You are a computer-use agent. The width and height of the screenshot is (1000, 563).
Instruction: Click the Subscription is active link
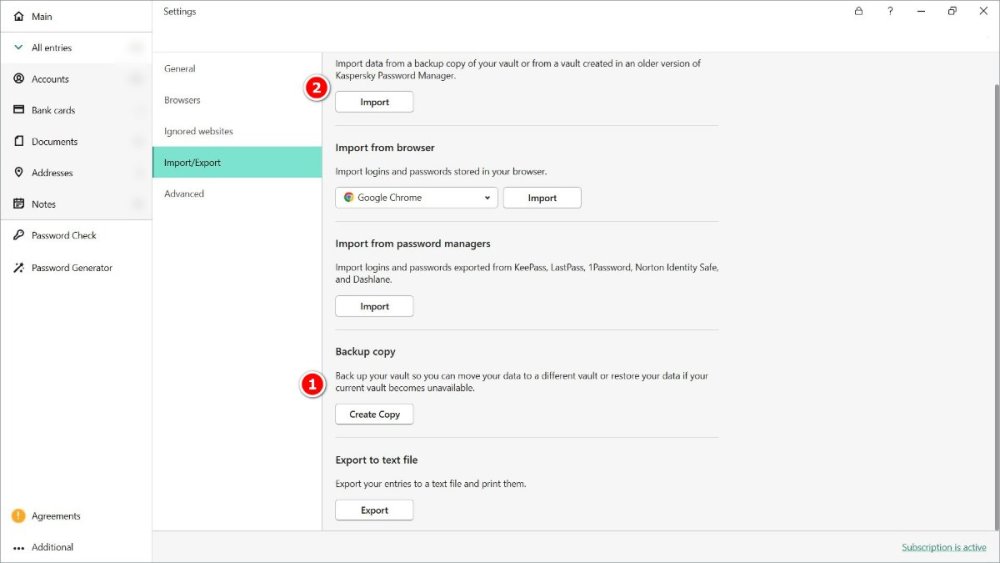[x=943, y=547]
